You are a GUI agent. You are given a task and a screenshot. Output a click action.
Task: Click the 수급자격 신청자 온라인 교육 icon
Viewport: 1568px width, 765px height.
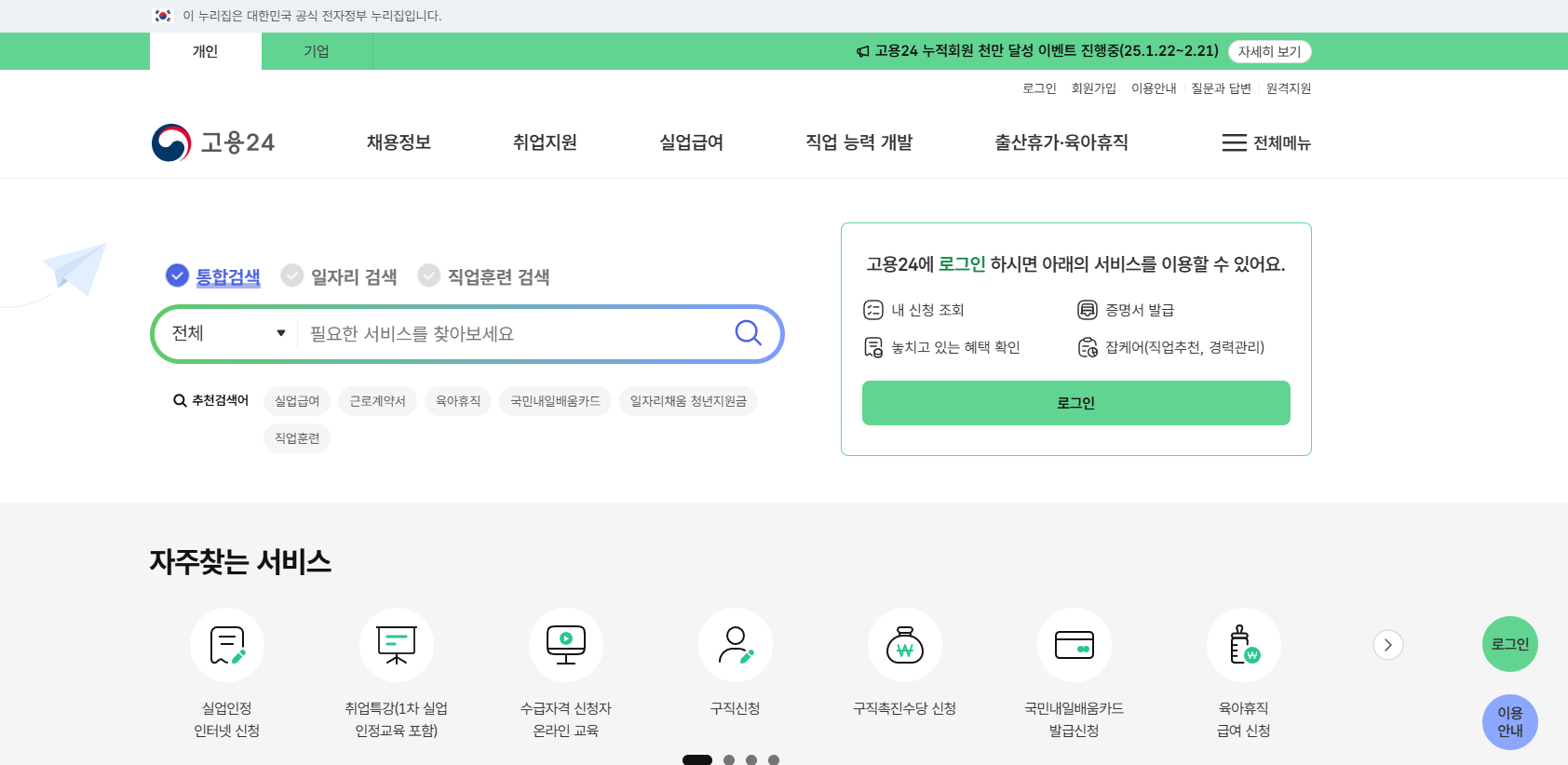click(566, 645)
